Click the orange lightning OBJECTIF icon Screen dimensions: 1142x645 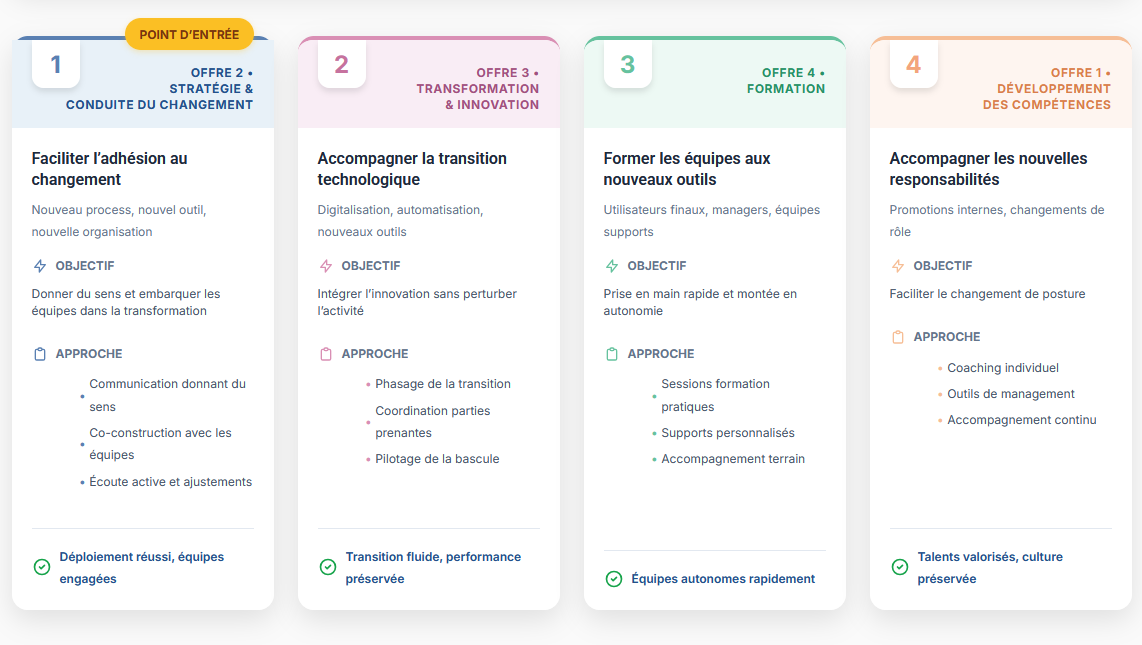pyautogui.click(x=898, y=266)
